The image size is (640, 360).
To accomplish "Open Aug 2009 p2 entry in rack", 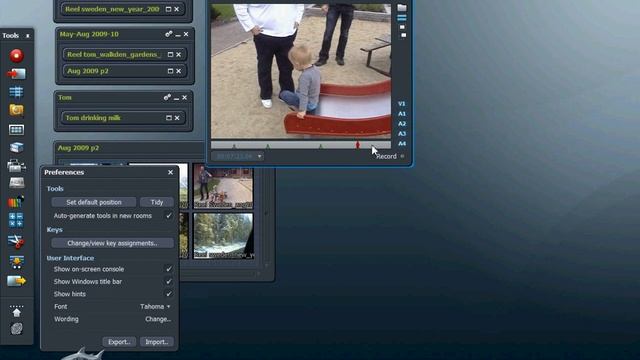I will point(88,71).
